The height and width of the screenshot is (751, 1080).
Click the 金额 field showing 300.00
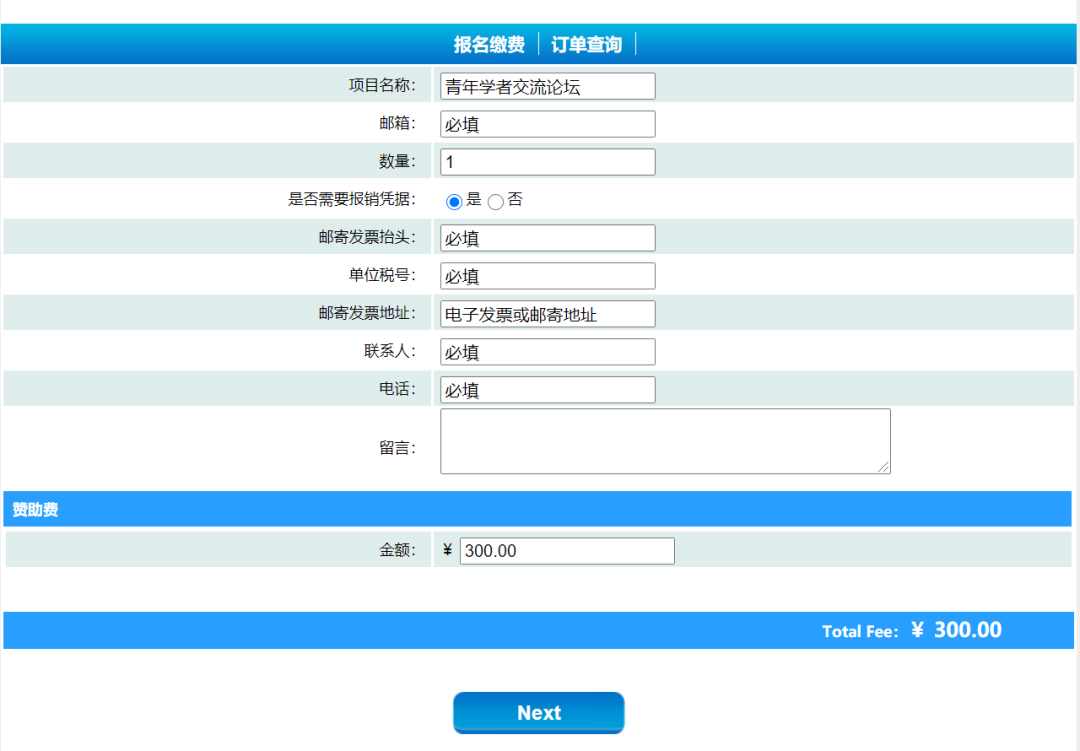[x=566, y=550]
